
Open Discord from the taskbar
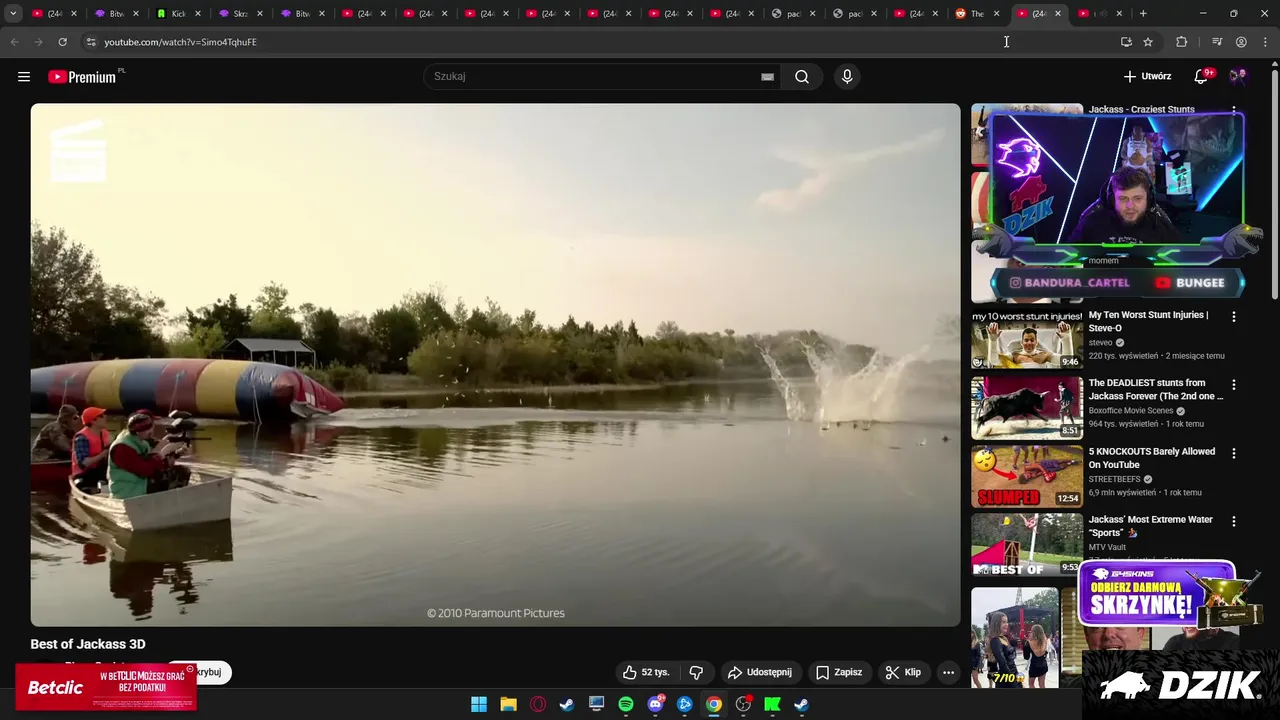pos(655,704)
